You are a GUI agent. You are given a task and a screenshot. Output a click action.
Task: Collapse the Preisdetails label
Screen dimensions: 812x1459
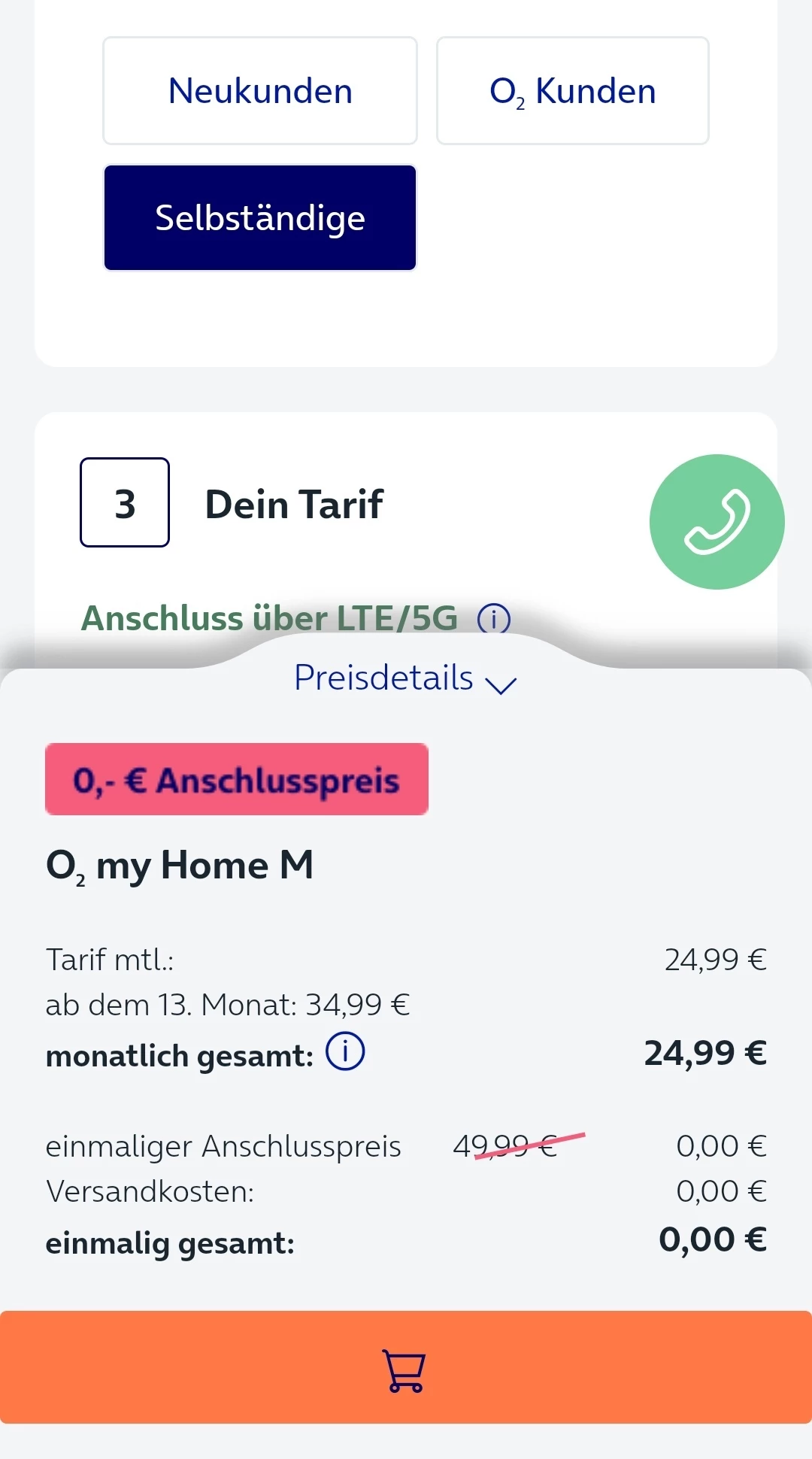point(383,678)
